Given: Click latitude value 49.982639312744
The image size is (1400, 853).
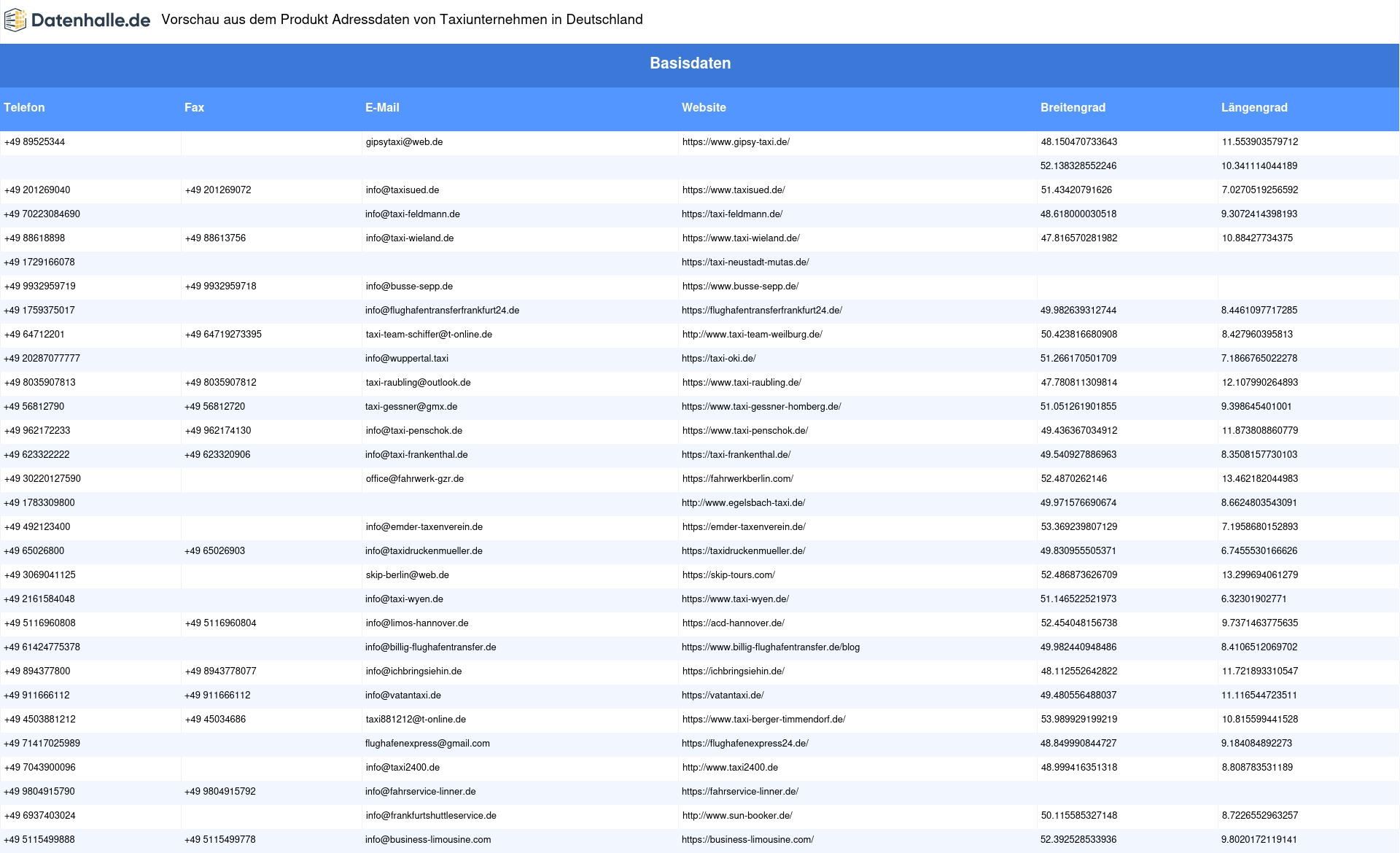Looking at the screenshot, I should click(x=1078, y=311).
